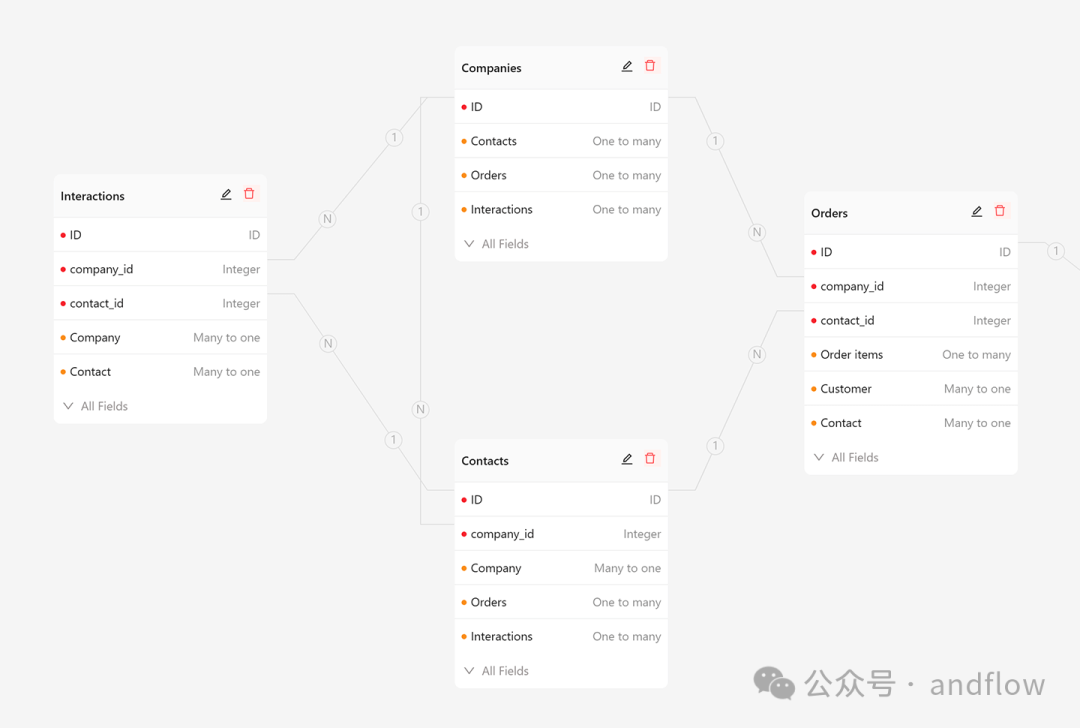Edit the Companies table using the pencil icon
Viewport: 1080px width, 728px height.
[x=627, y=65]
